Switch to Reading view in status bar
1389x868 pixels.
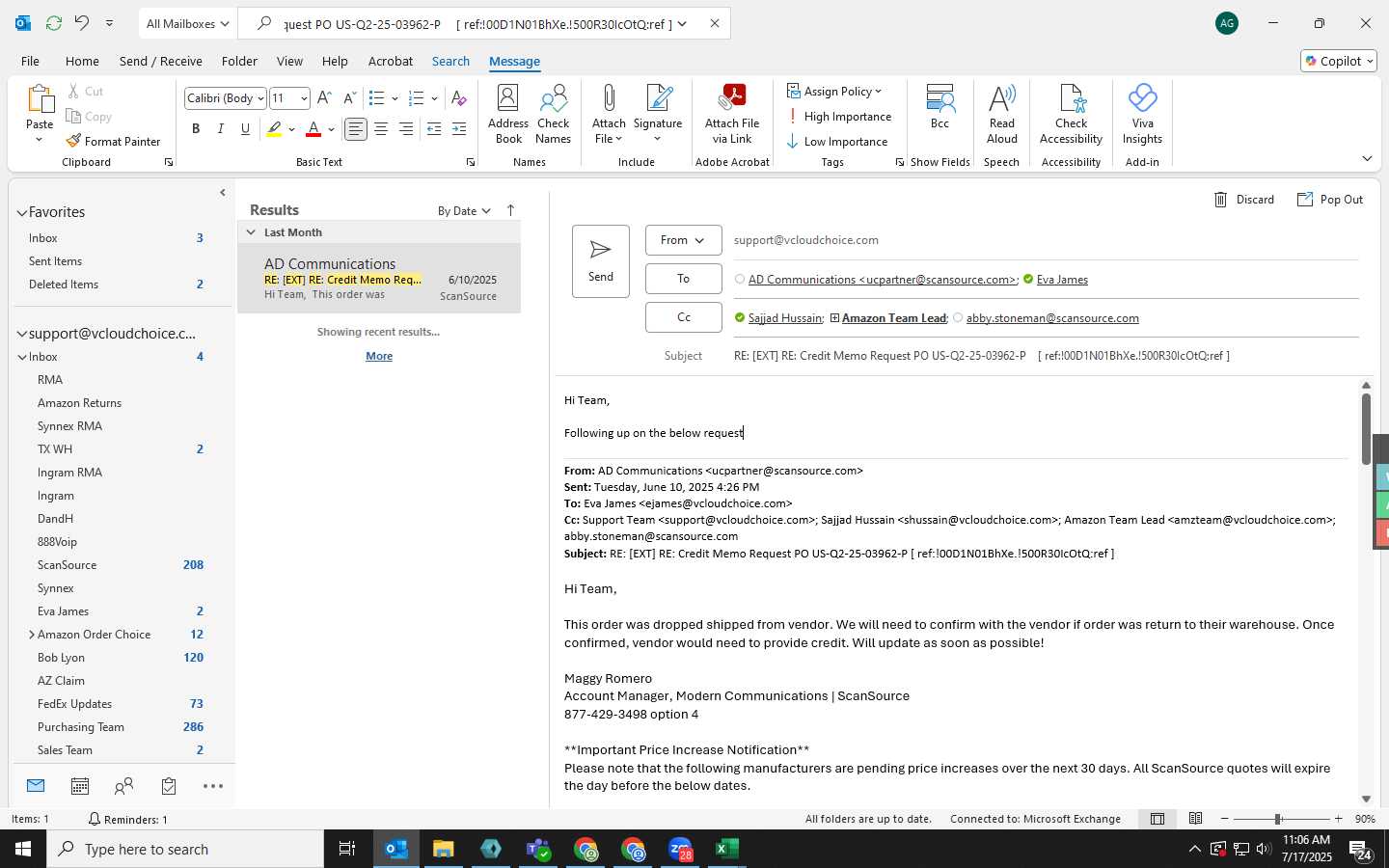(1195, 819)
